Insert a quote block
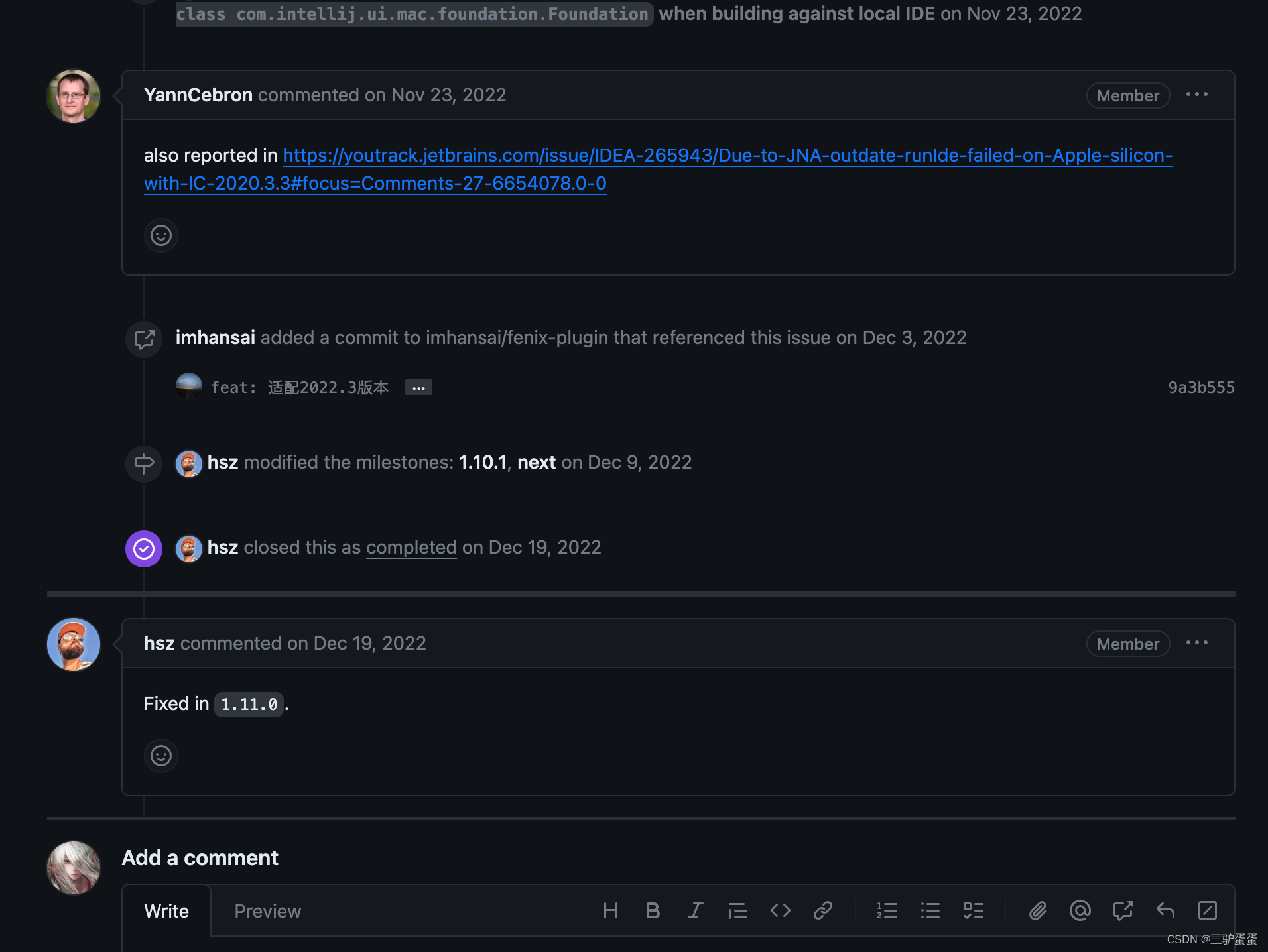The width and height of the screenshot is (1268, 952). click(737, 910)
